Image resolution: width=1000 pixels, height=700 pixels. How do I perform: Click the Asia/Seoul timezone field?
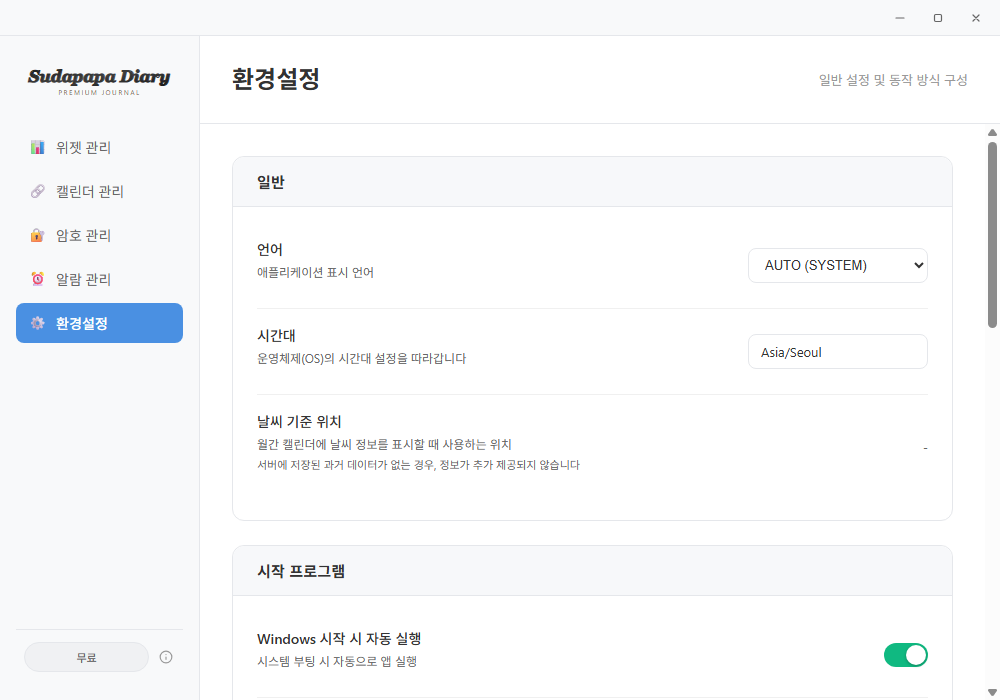click(x=837, y=352)
